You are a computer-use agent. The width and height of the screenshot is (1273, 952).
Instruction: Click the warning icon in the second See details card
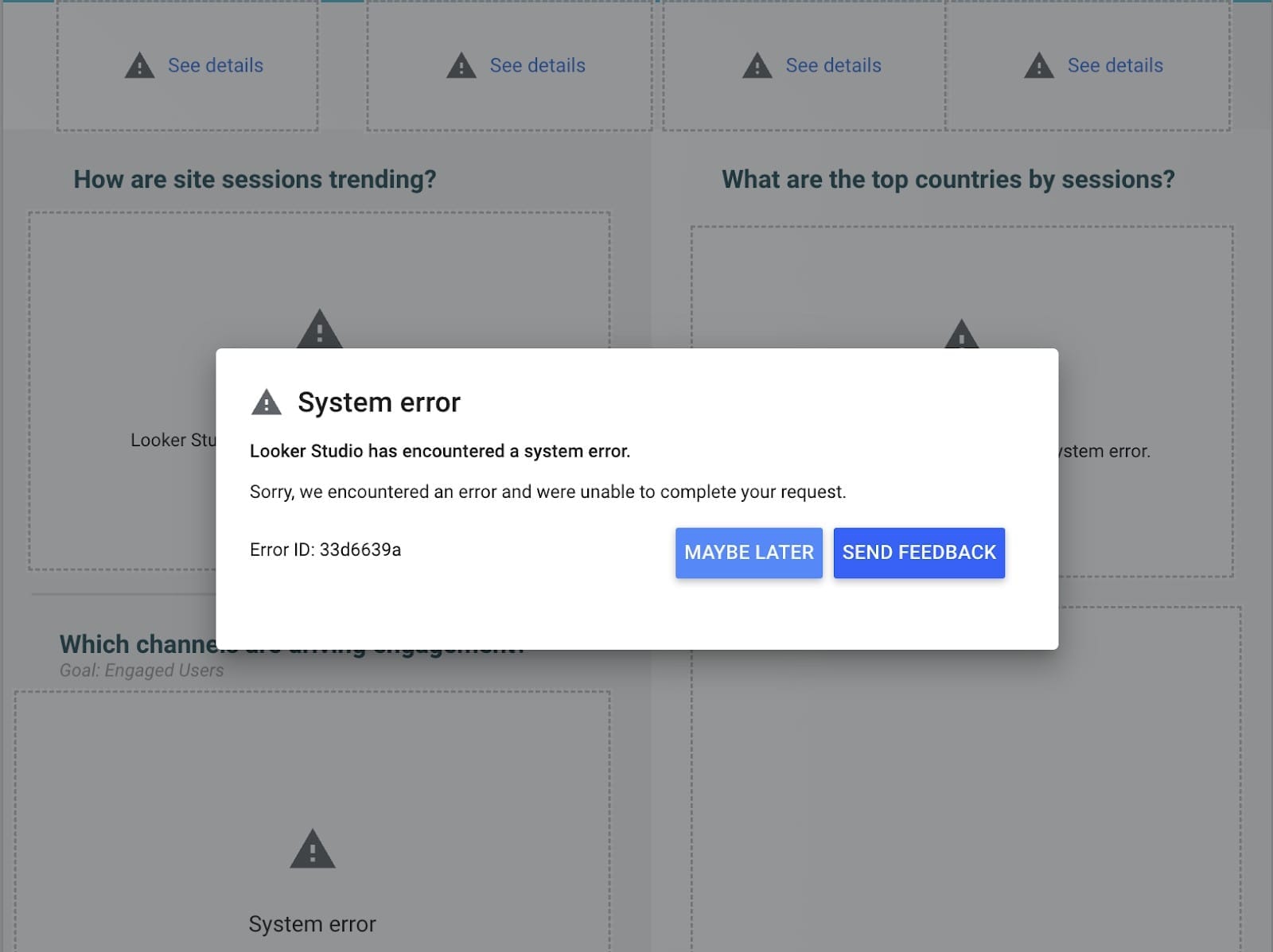(461, 65)
